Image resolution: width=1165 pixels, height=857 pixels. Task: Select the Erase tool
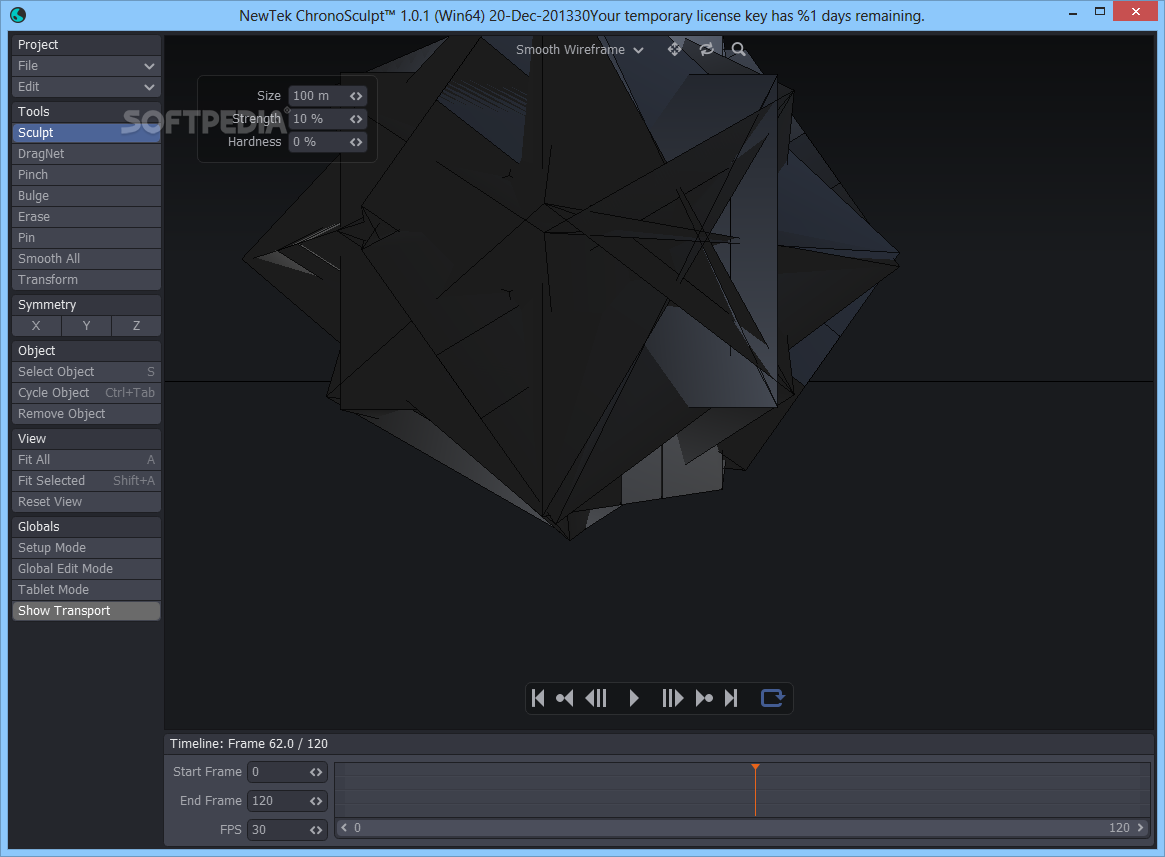pos(86,217)
